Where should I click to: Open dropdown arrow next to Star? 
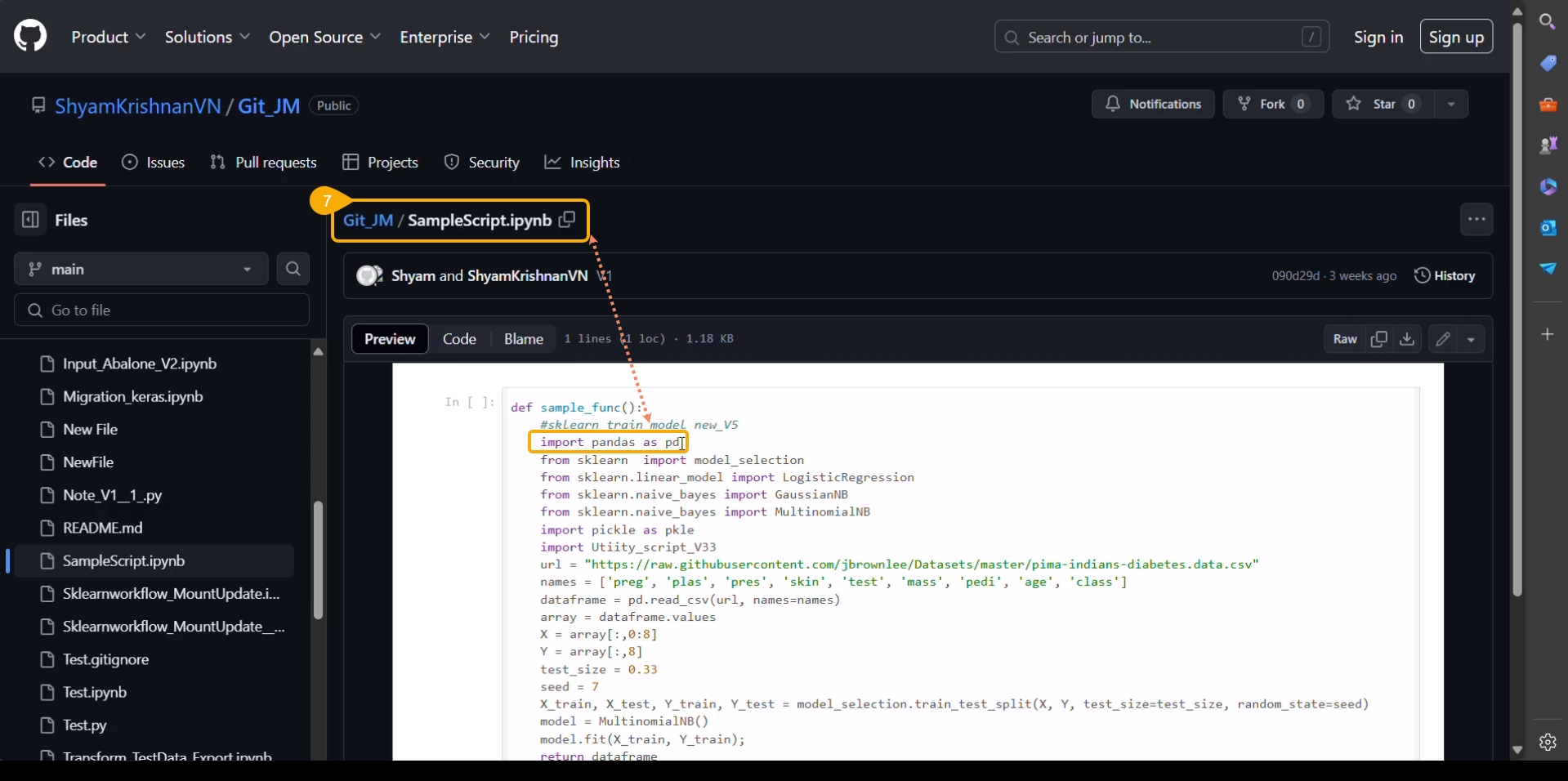point(1451,105)
